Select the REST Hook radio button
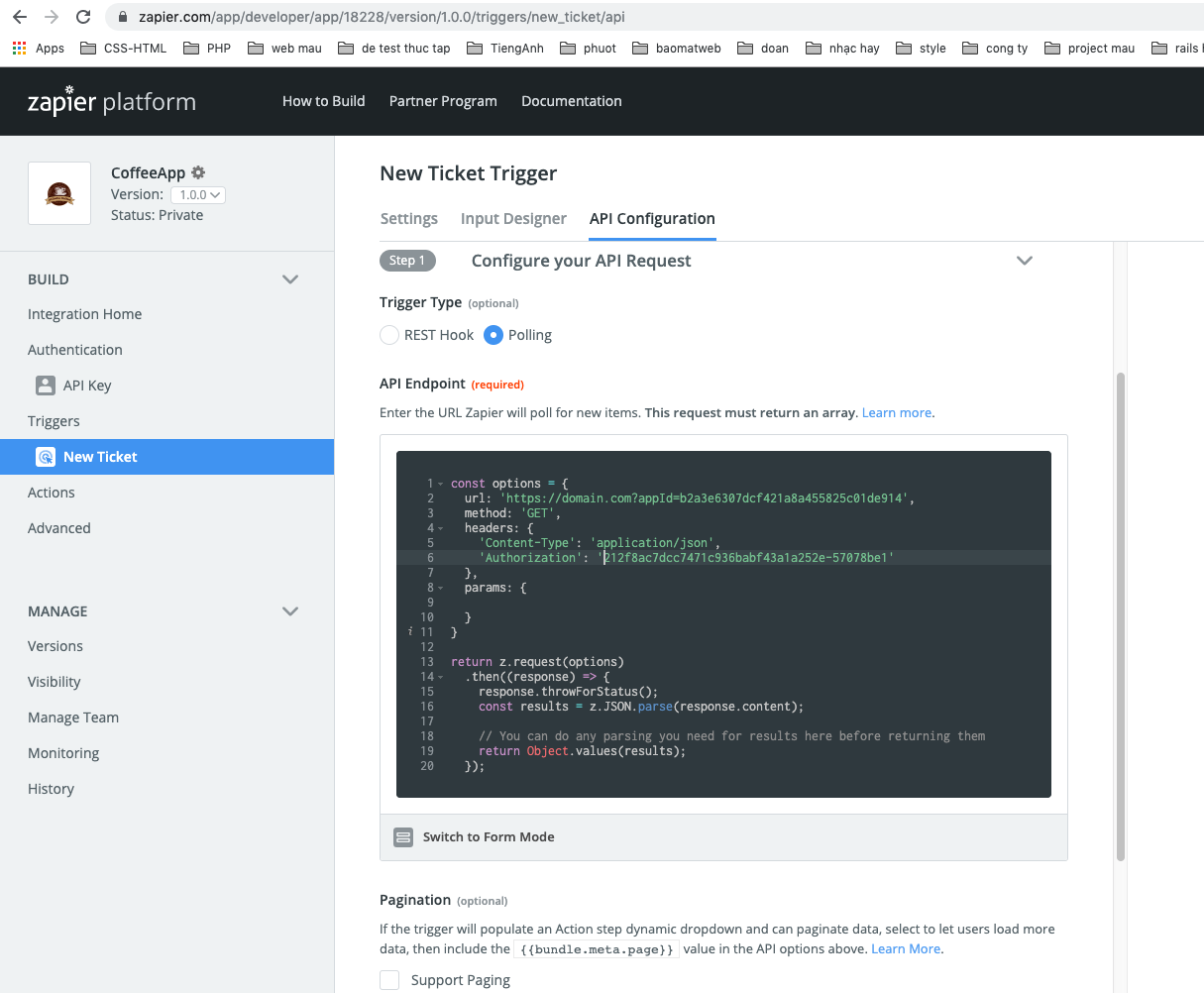 click(x=389, y=335)
